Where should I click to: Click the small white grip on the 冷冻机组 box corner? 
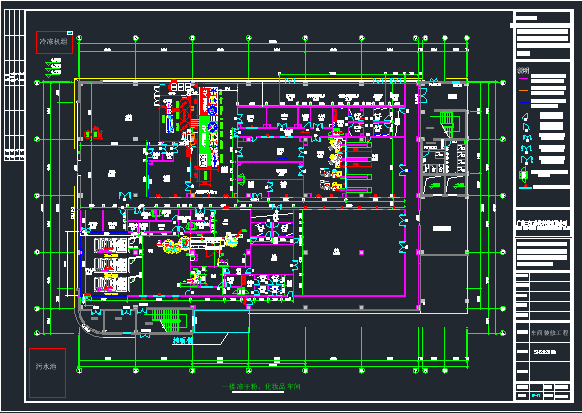tap(70, 33)
